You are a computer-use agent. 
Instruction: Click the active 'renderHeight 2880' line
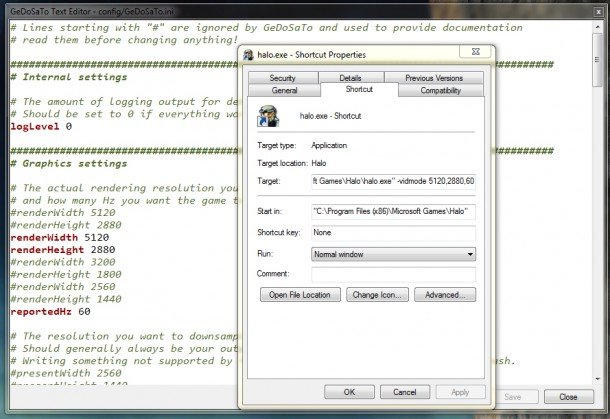point(63,250)
